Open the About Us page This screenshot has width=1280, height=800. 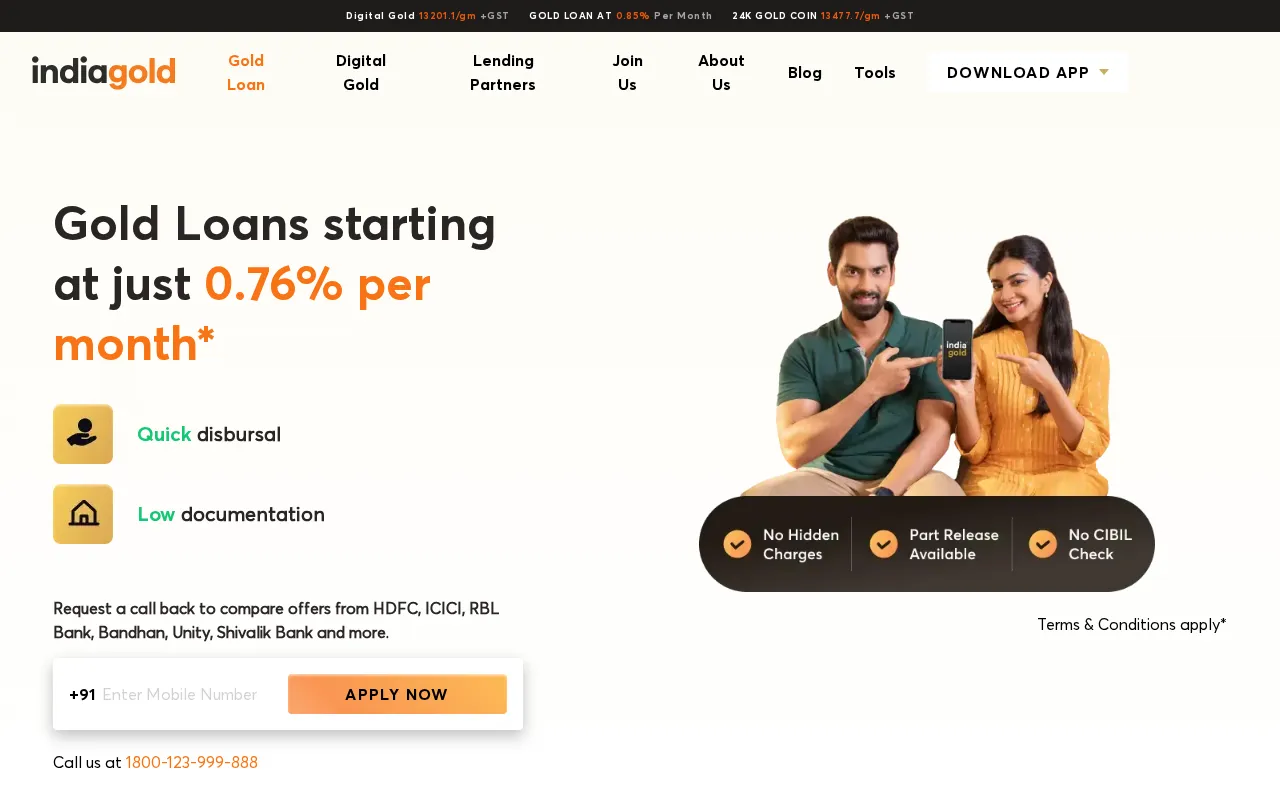tap(721, 72)
